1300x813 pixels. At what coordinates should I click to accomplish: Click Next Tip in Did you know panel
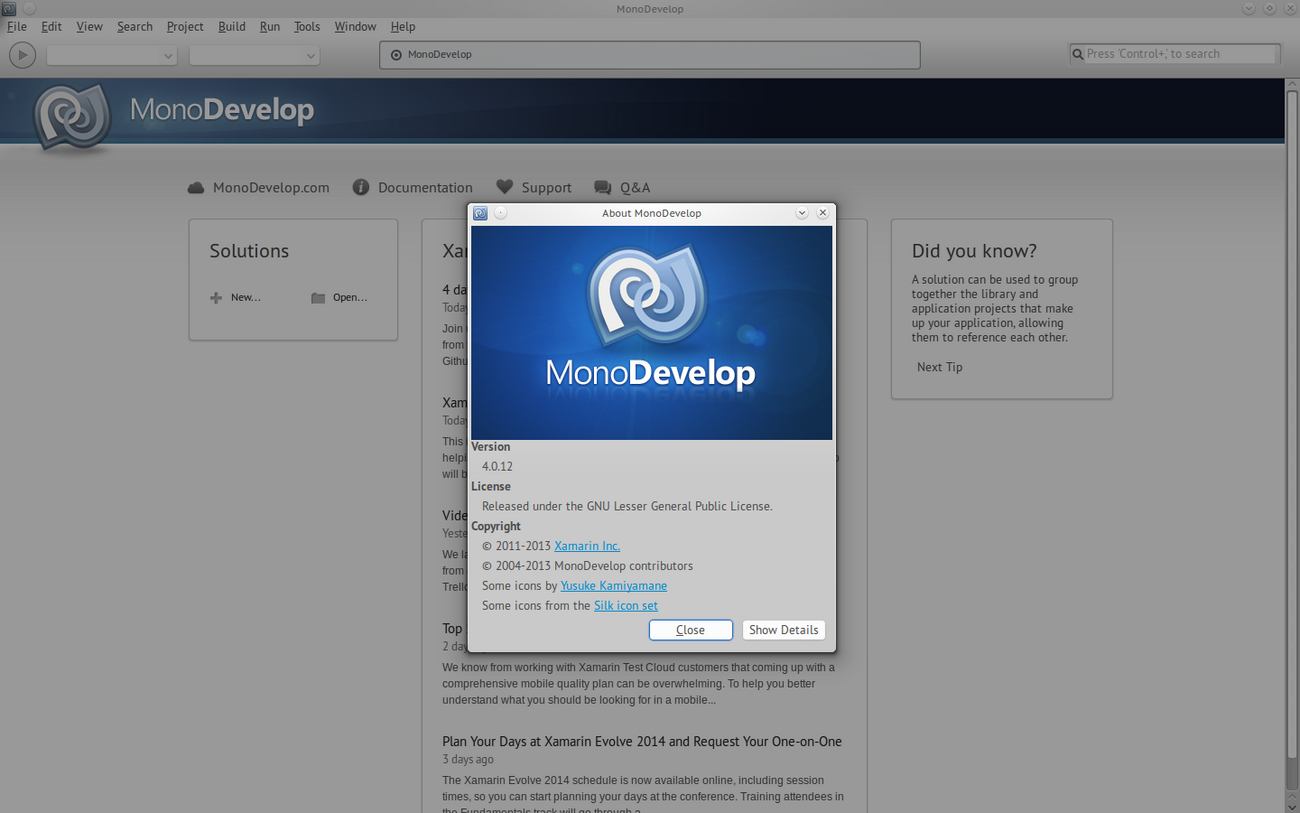point(940,367)
